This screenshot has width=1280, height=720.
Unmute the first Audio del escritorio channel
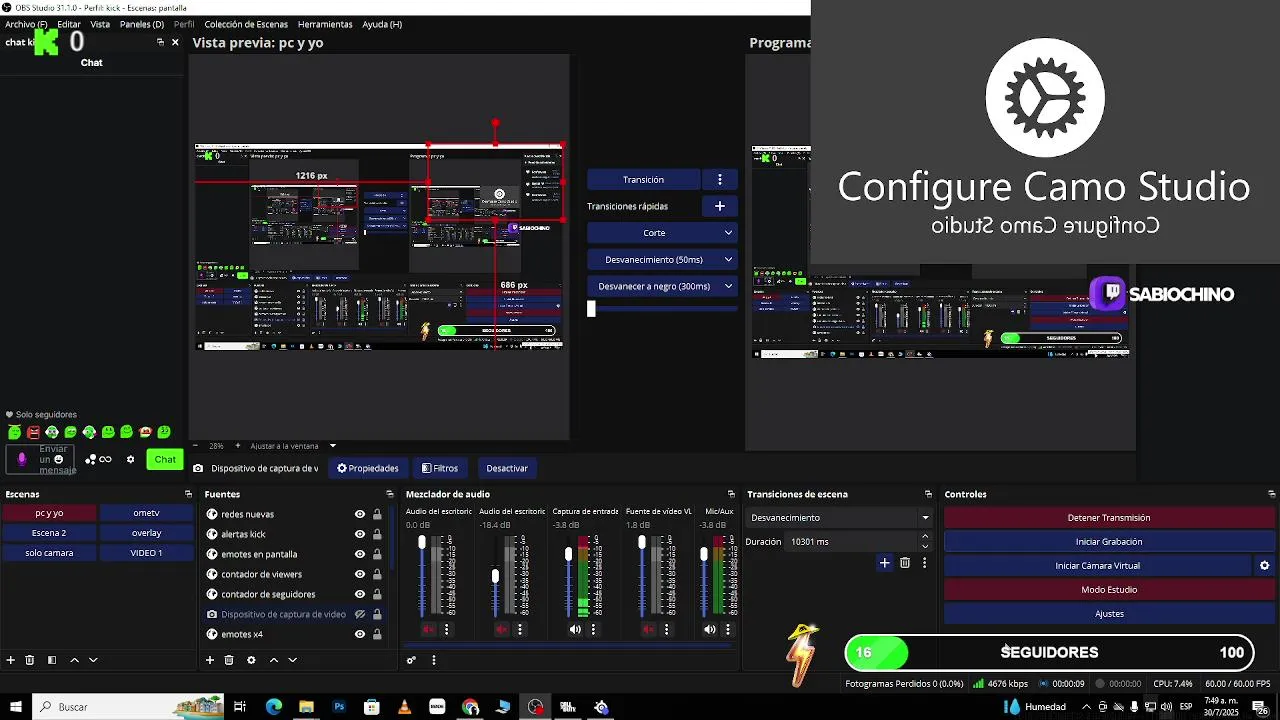click(x=429, y=630)
